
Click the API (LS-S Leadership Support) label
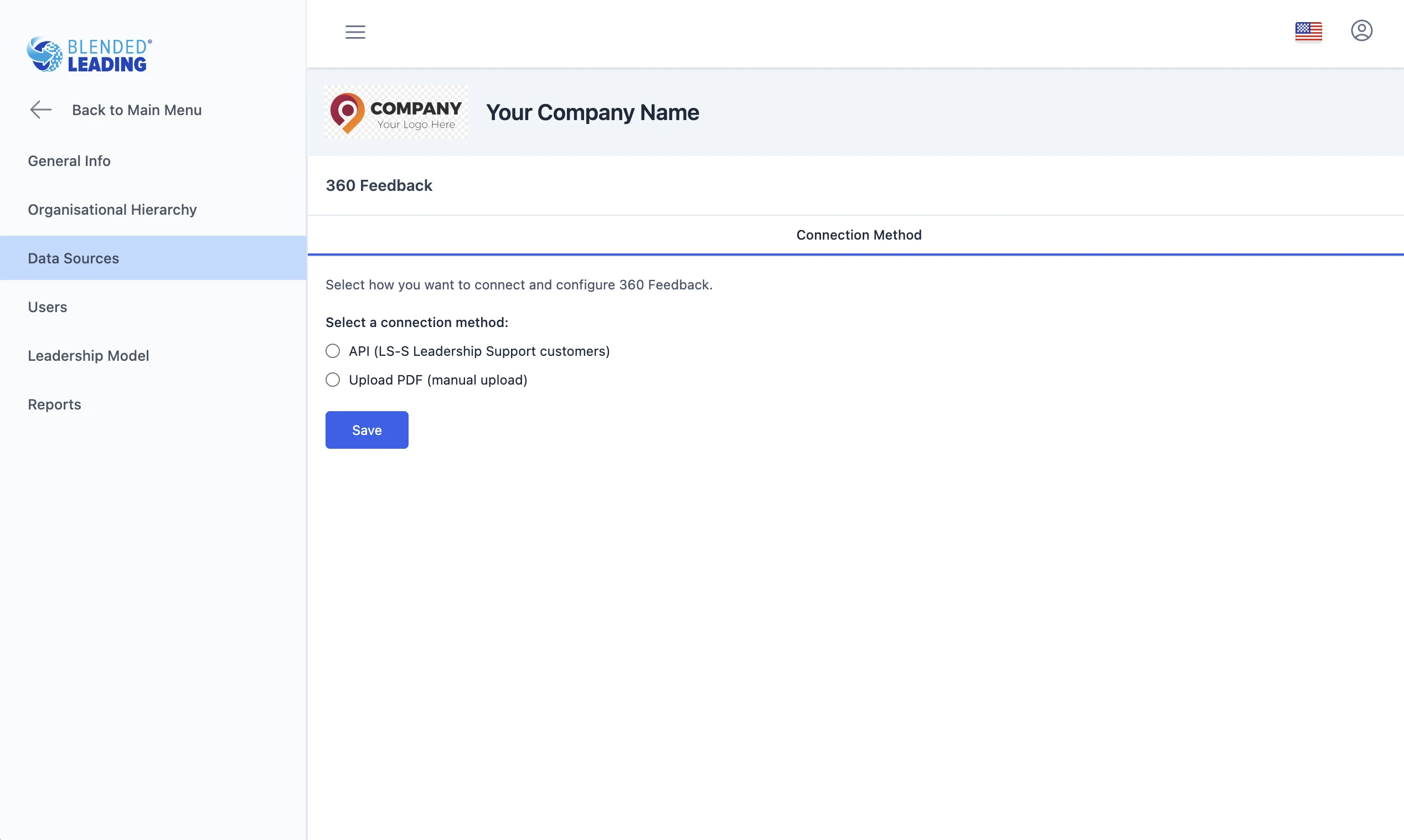(x=479, y=351)
